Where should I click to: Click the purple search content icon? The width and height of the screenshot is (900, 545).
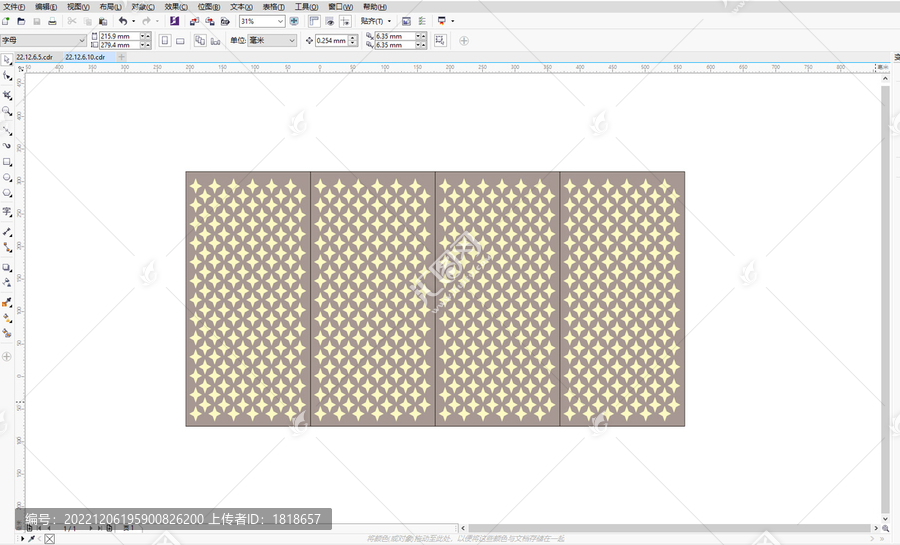pyautogui.click(x=174, y=21)
